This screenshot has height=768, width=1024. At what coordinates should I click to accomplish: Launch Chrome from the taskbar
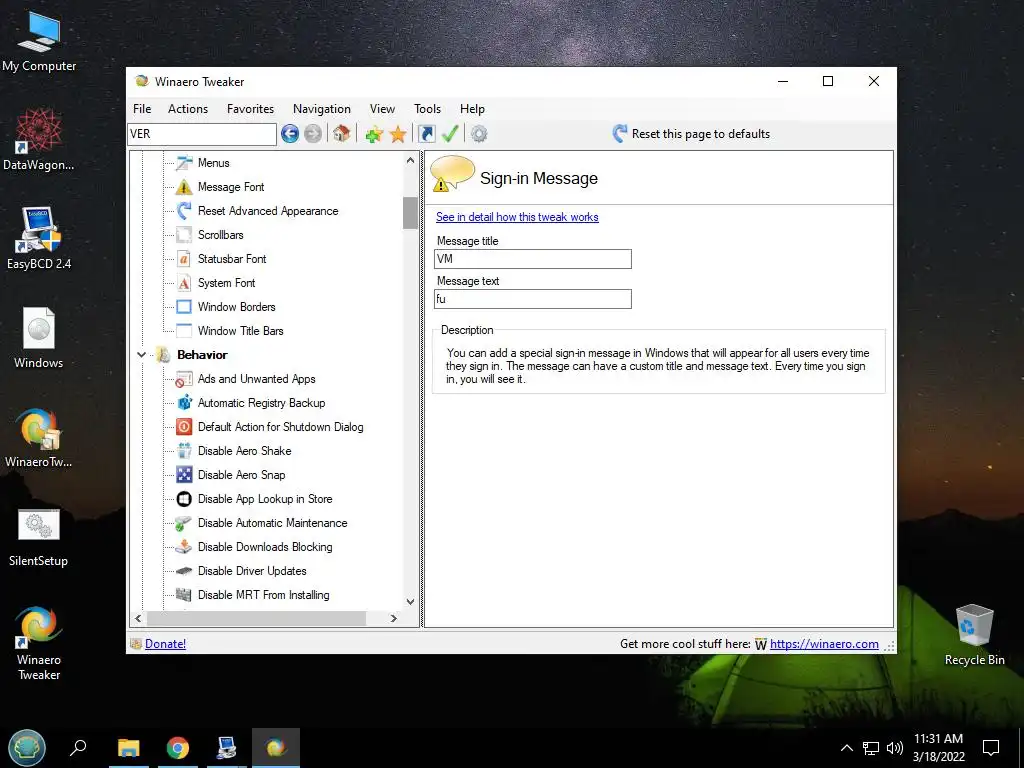178,748
